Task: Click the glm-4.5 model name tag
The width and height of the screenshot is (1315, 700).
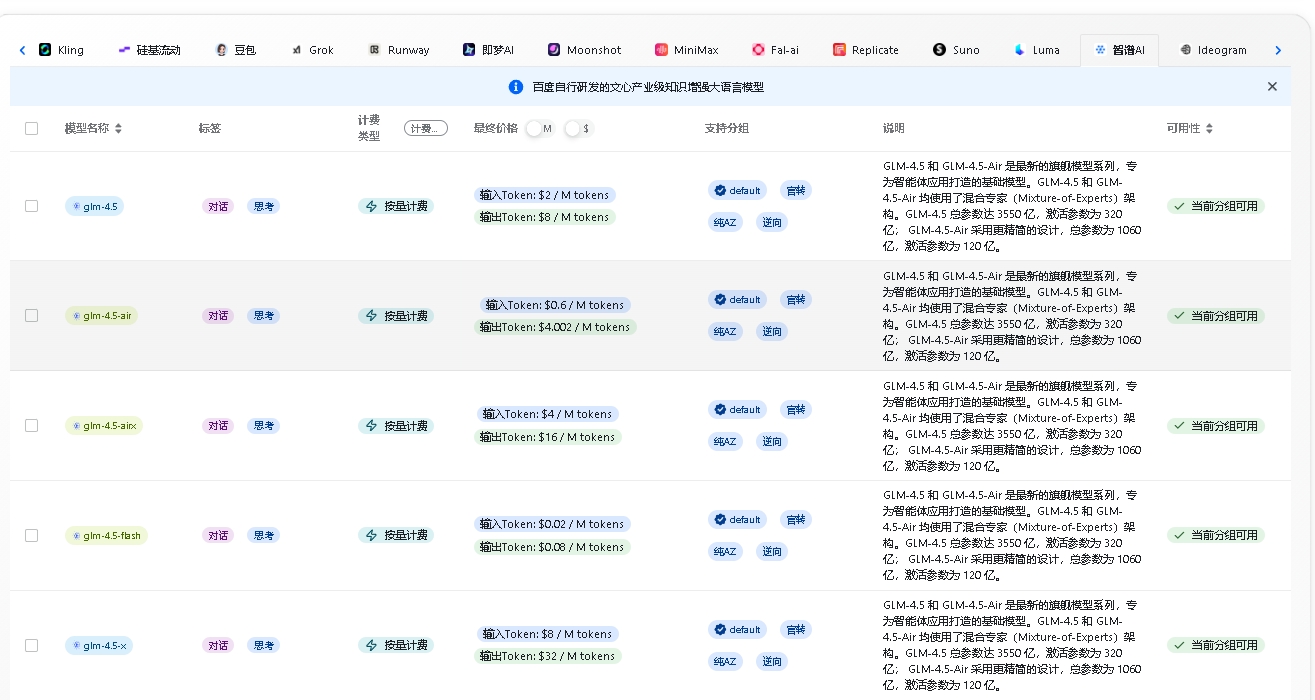Action: pyautogui.click(x=94, y=206)
